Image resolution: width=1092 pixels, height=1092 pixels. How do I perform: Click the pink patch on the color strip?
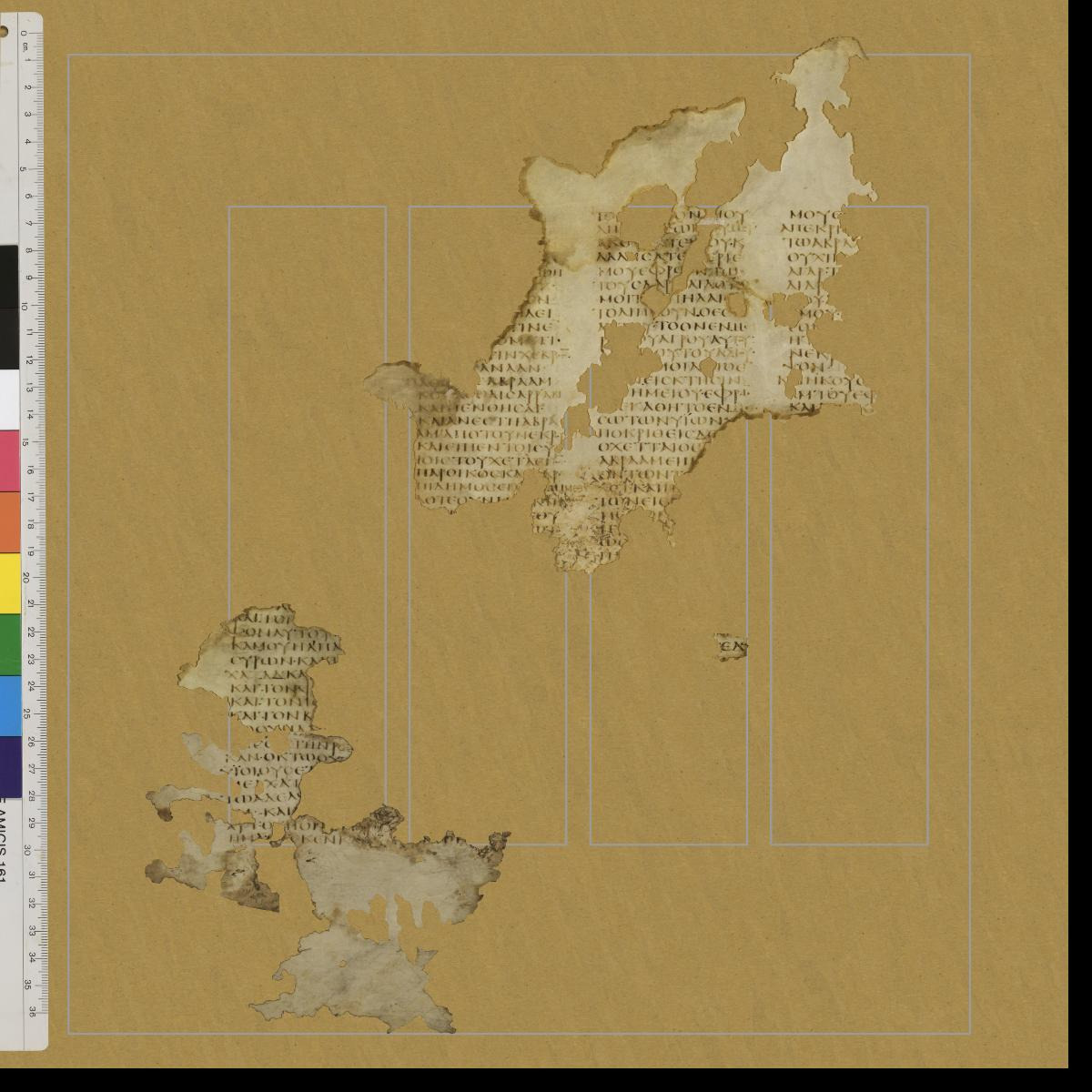click(x=9, y=462)
